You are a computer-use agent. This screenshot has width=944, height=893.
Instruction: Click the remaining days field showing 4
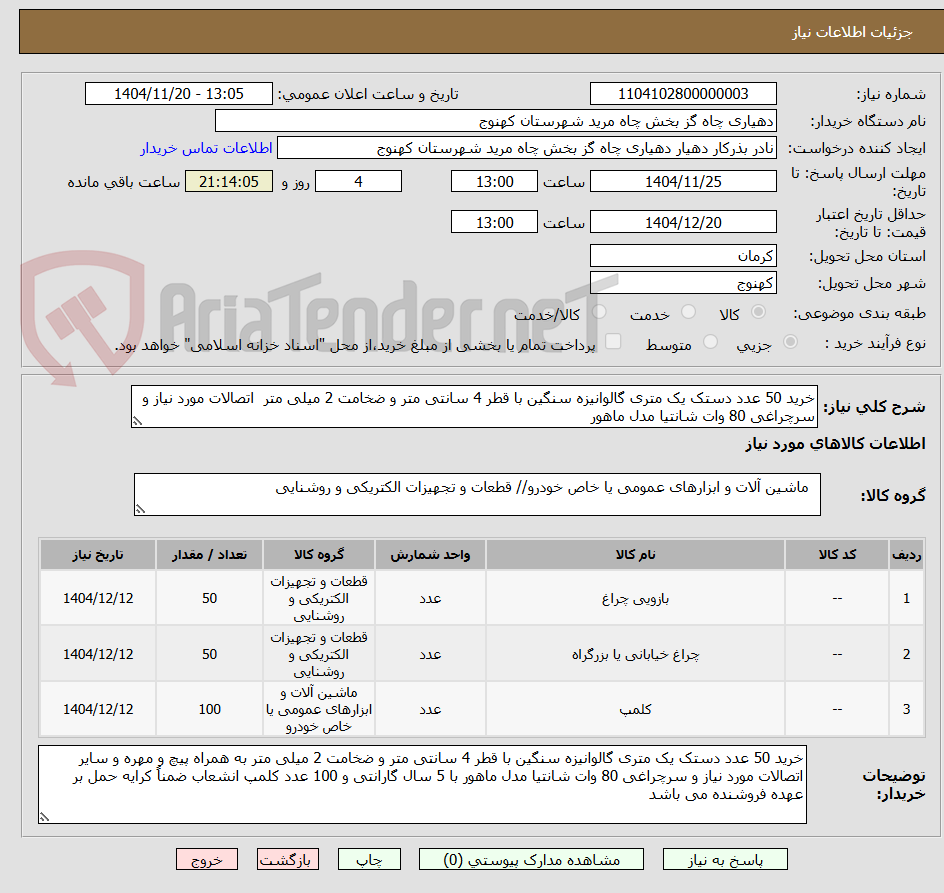coord(358,181)
